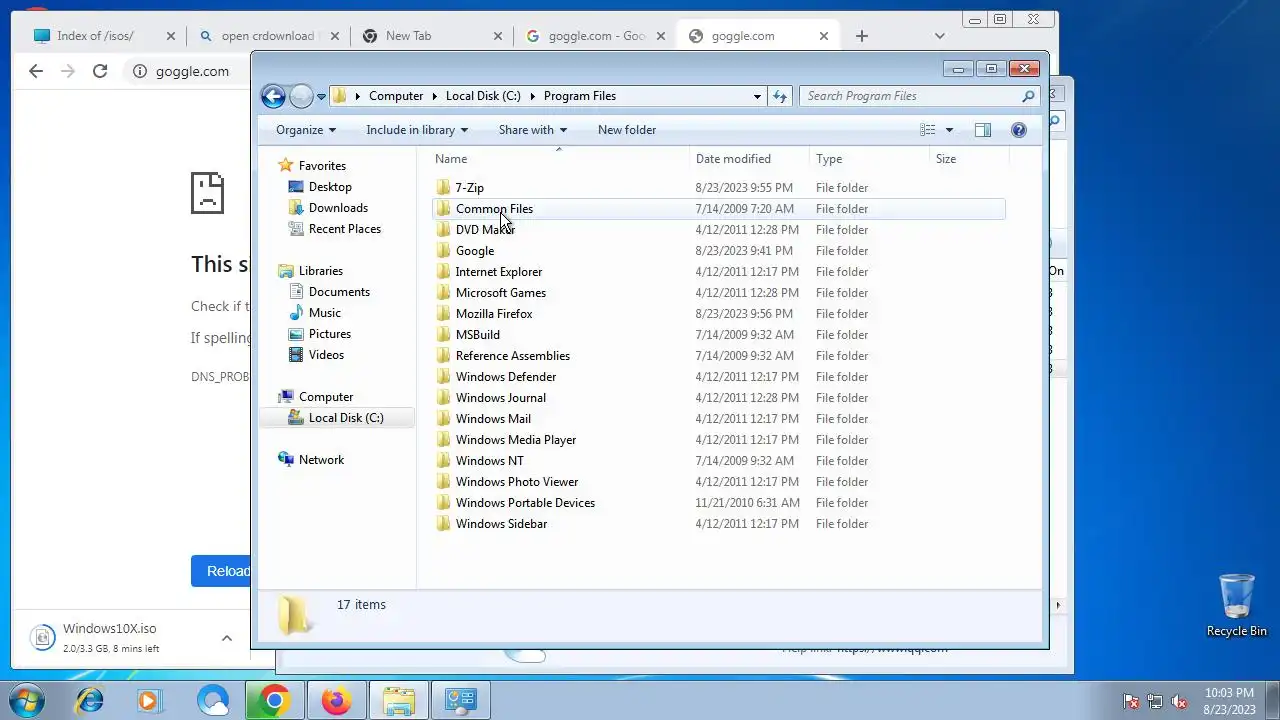The image size is (1280, 720).
Task: Open a new Chrome tab with plus button
Action: (862, 36)
